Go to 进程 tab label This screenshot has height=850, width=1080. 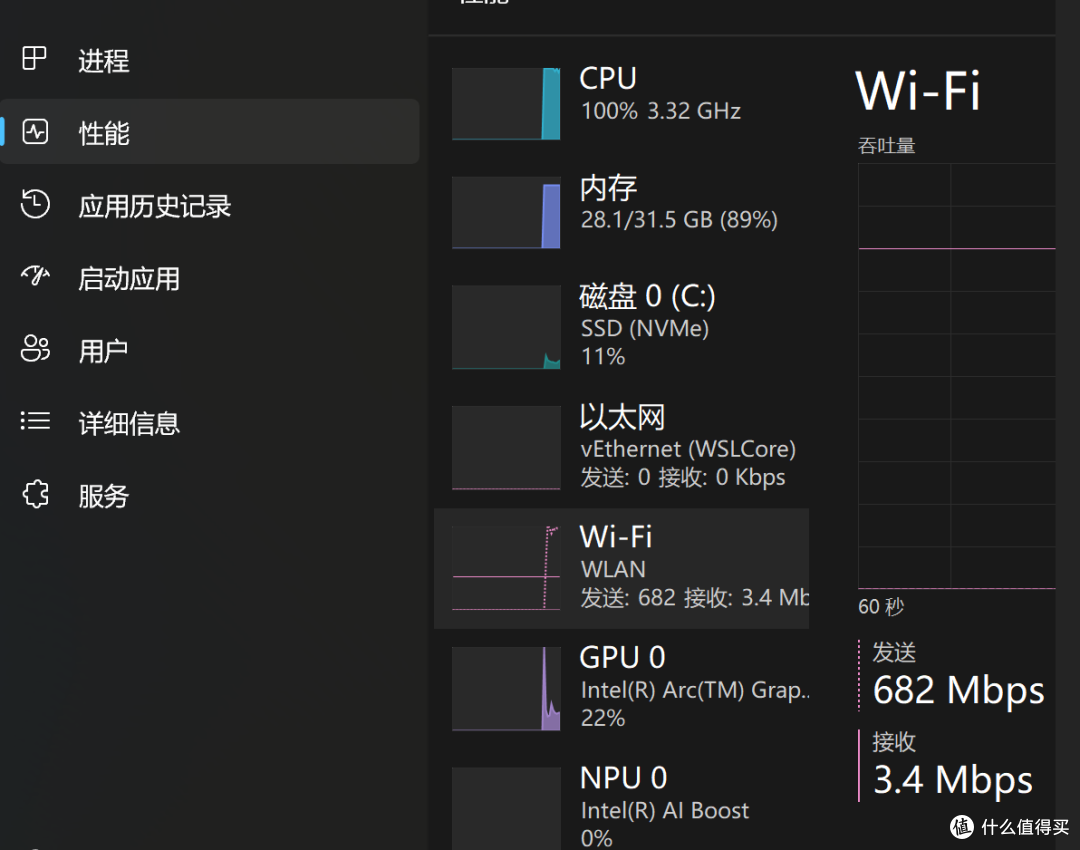tap(104, 61)
